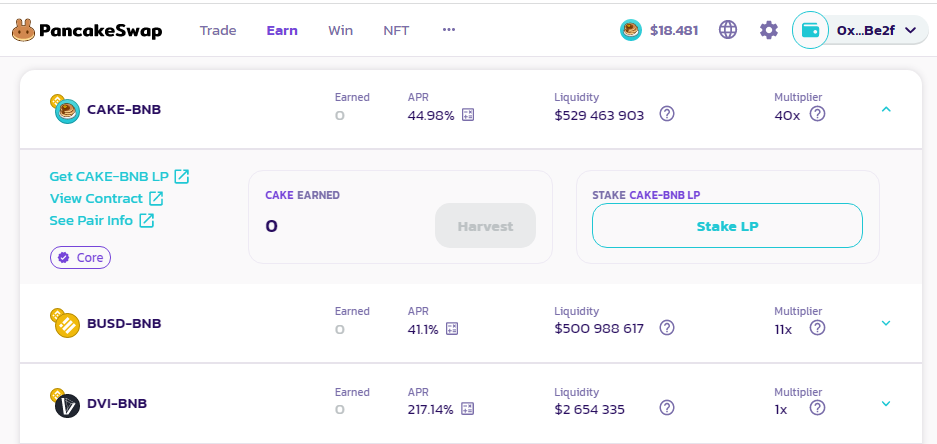Click the DVI-BNB liquidity help icon
This screenshot has width=937, height=444.
tap(667, 408)
